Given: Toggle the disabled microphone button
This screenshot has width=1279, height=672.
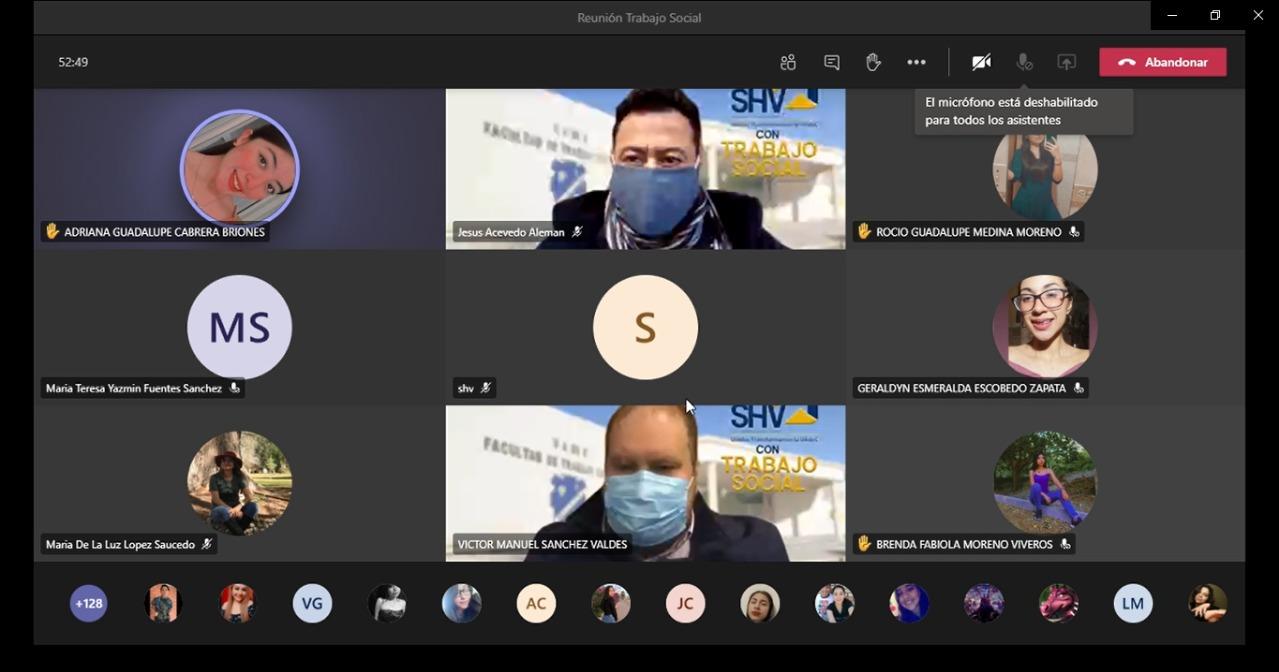Looking at the screenshot, I should coord(1024,62).
